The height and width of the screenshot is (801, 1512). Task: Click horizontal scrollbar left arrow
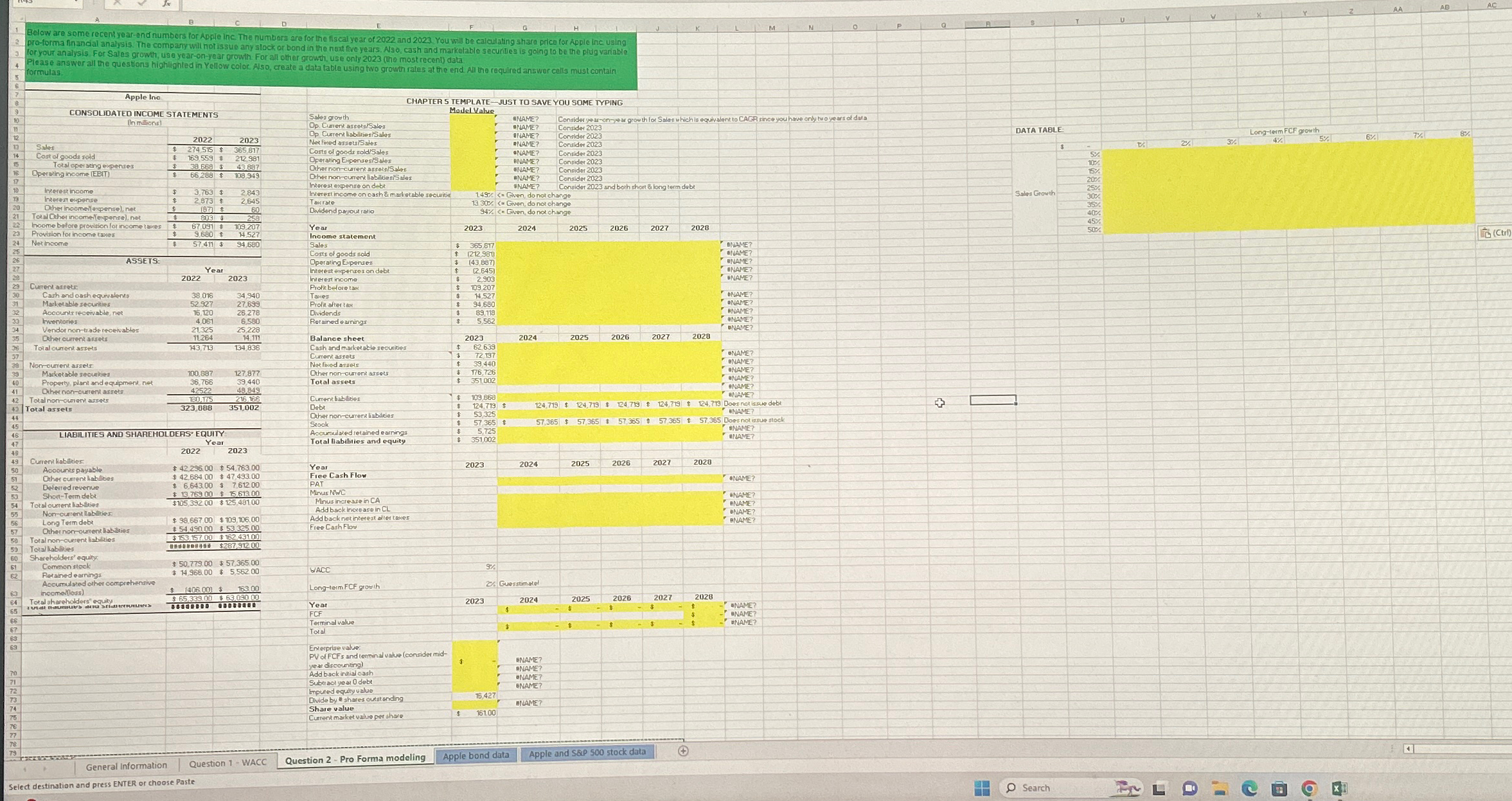[x=1408, y=749]
